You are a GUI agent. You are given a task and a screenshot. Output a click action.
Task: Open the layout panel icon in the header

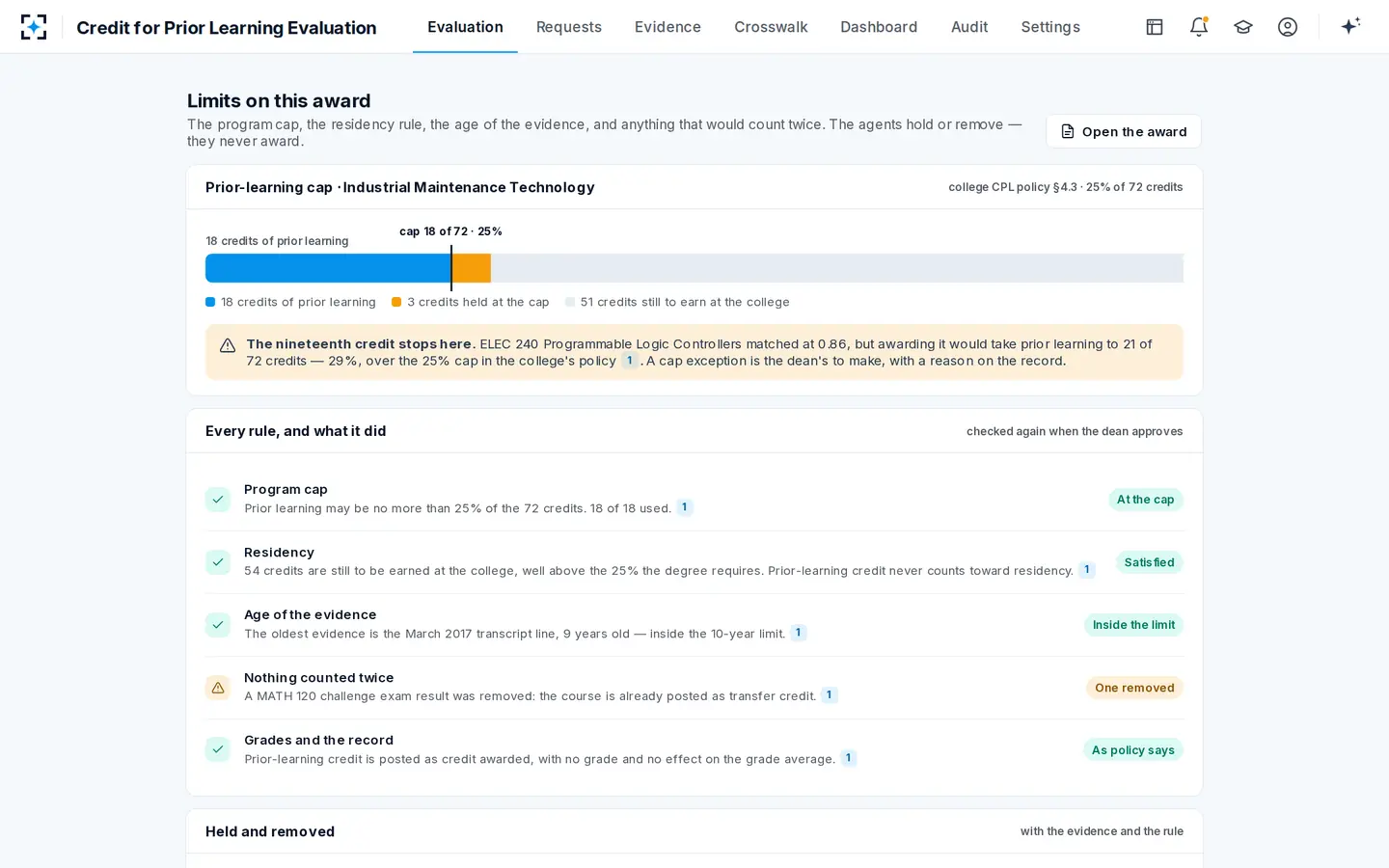(x=1155, y=27)
